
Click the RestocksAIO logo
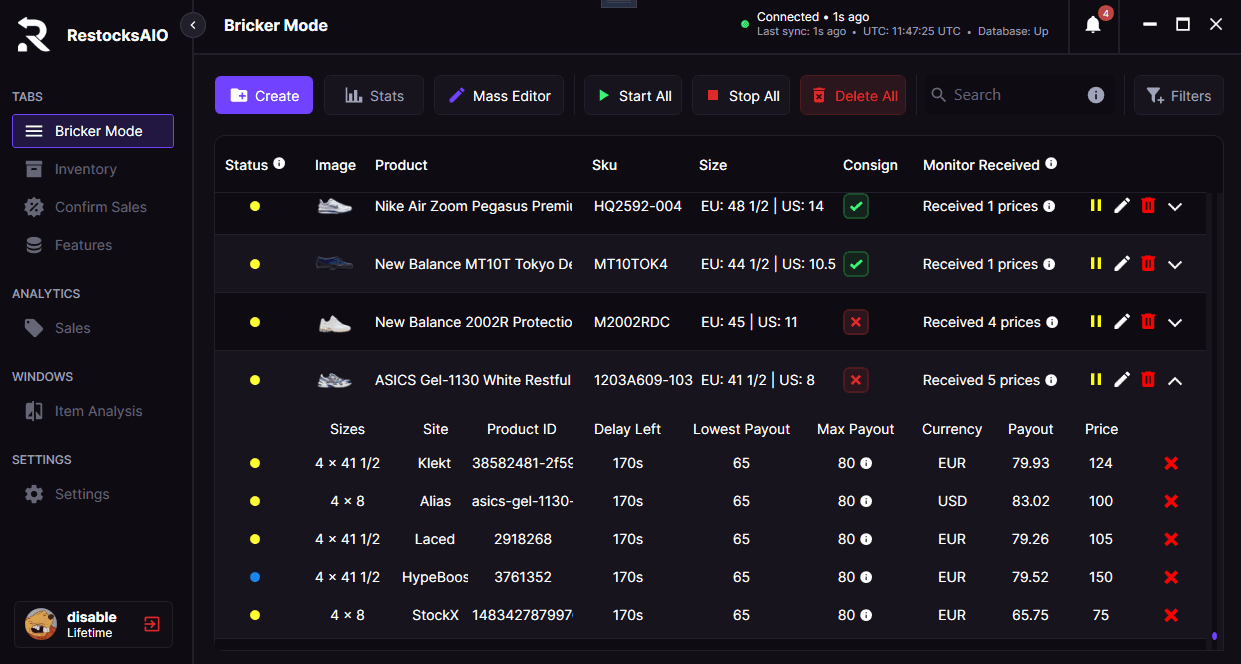pyautogui.click(x=33, y=35)
